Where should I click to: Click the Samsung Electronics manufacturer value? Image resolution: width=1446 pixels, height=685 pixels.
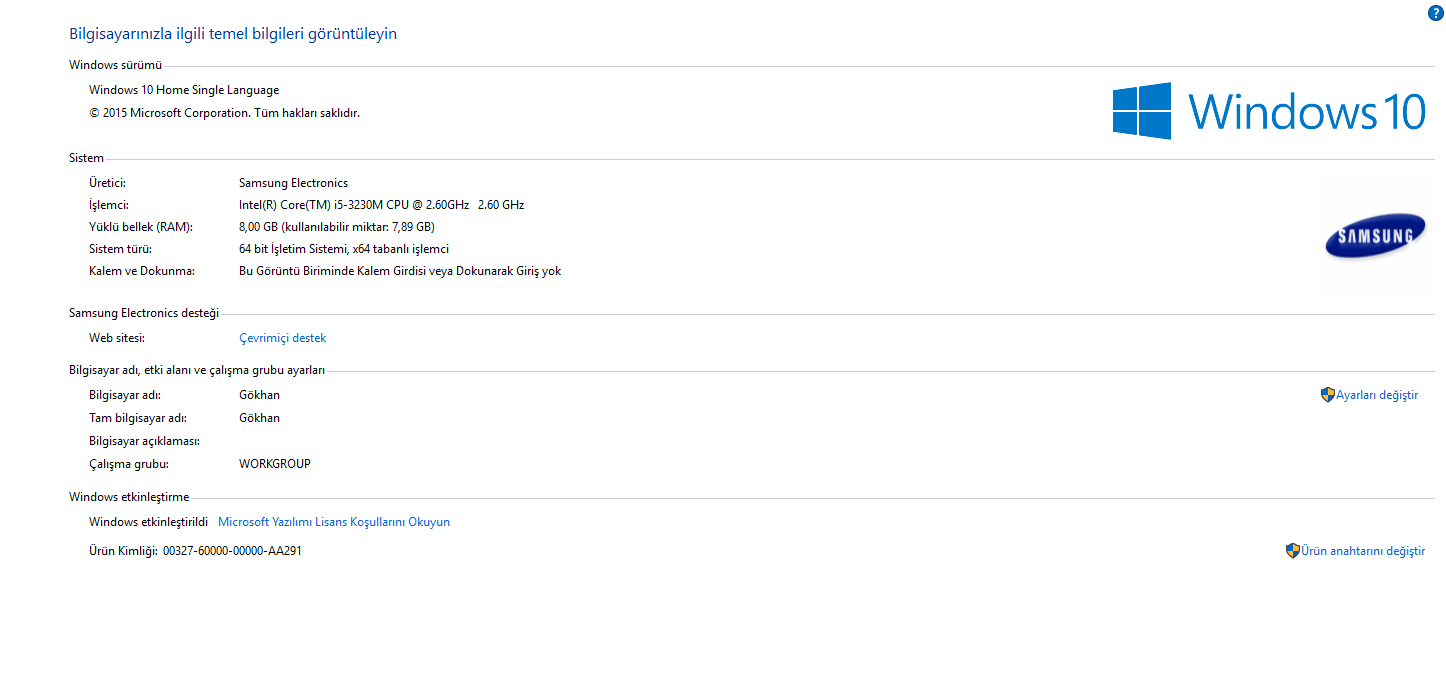(x=293, y=183)
